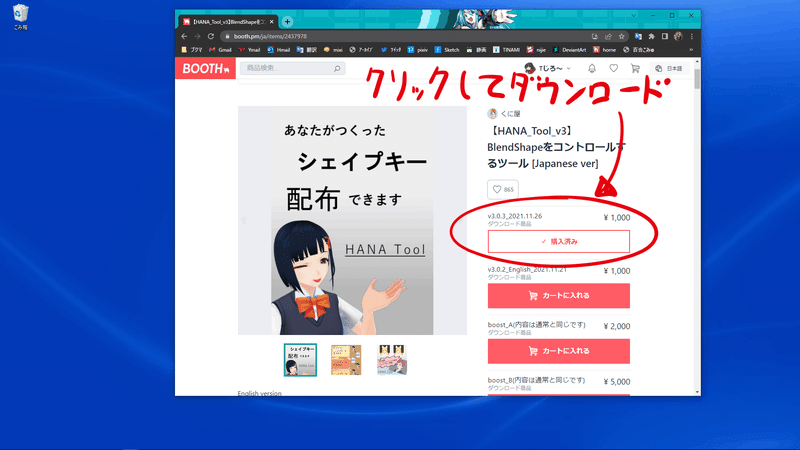Screen dimensions: 800x450
Task: Show the previous product image with left arrow
Action: [x=244, y=220]
